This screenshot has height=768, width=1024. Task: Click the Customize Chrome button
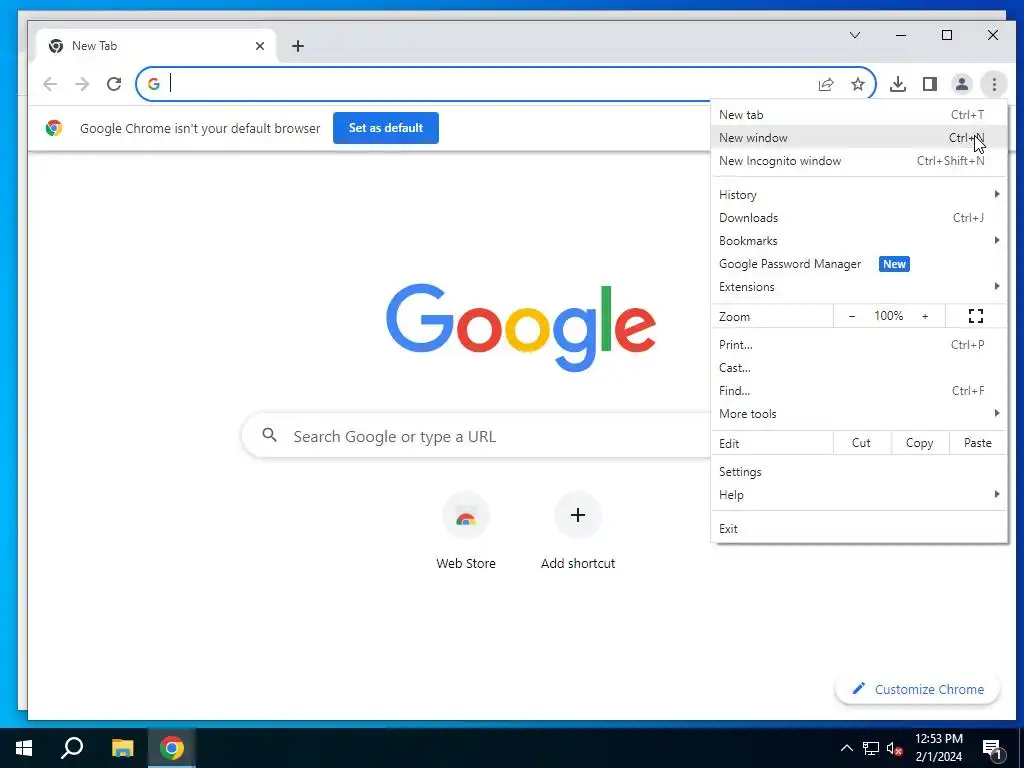(918, 689)
